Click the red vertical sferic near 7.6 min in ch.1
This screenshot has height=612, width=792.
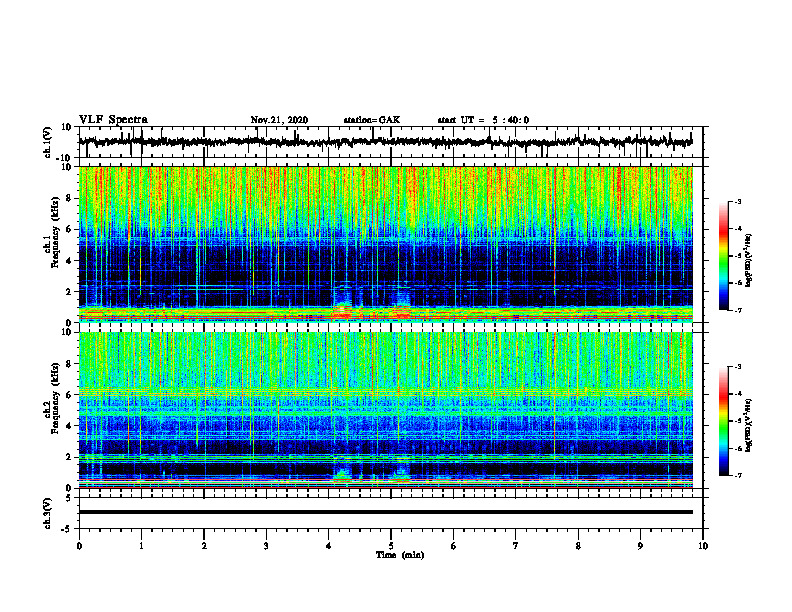coord(554,232)
